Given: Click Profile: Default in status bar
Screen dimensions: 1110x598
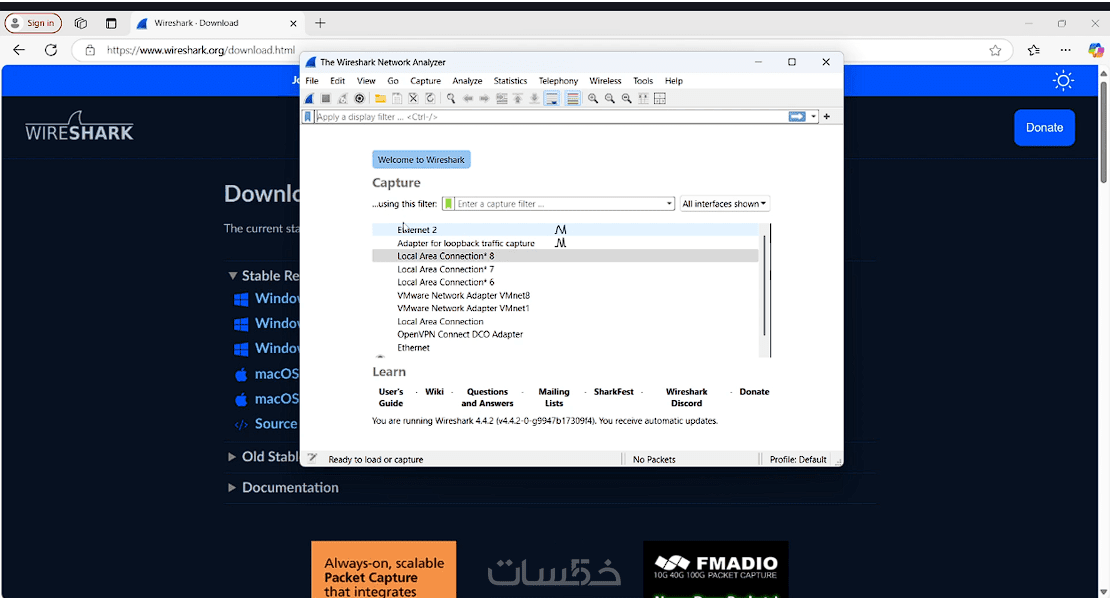Looking at the screenshot, I should [798, 459].
